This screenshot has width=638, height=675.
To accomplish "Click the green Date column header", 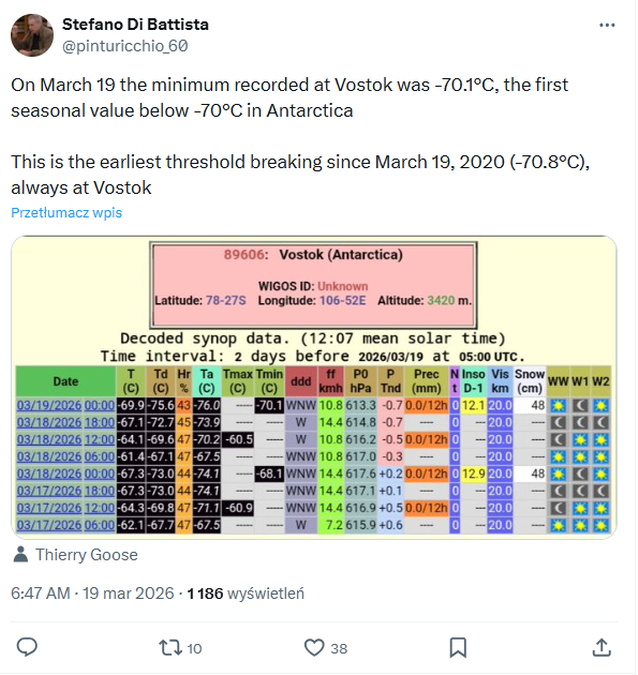I will 65,381.
